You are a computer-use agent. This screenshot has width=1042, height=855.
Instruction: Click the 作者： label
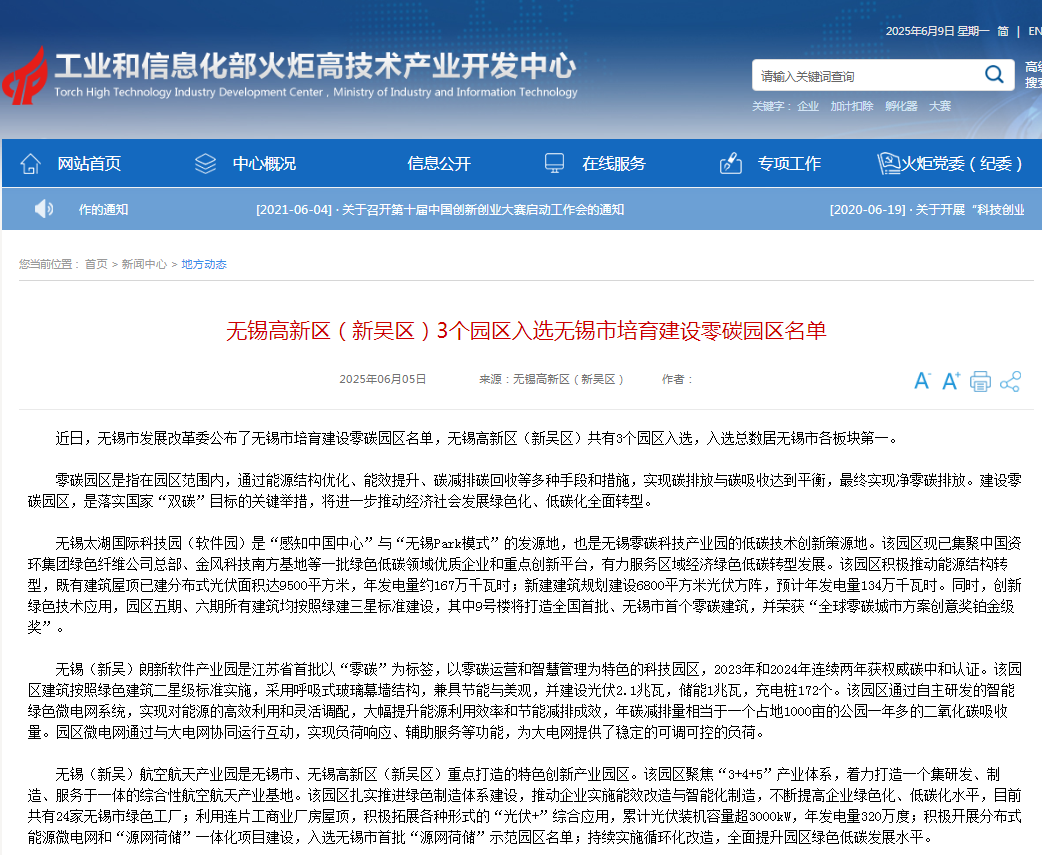coord(677,379)
